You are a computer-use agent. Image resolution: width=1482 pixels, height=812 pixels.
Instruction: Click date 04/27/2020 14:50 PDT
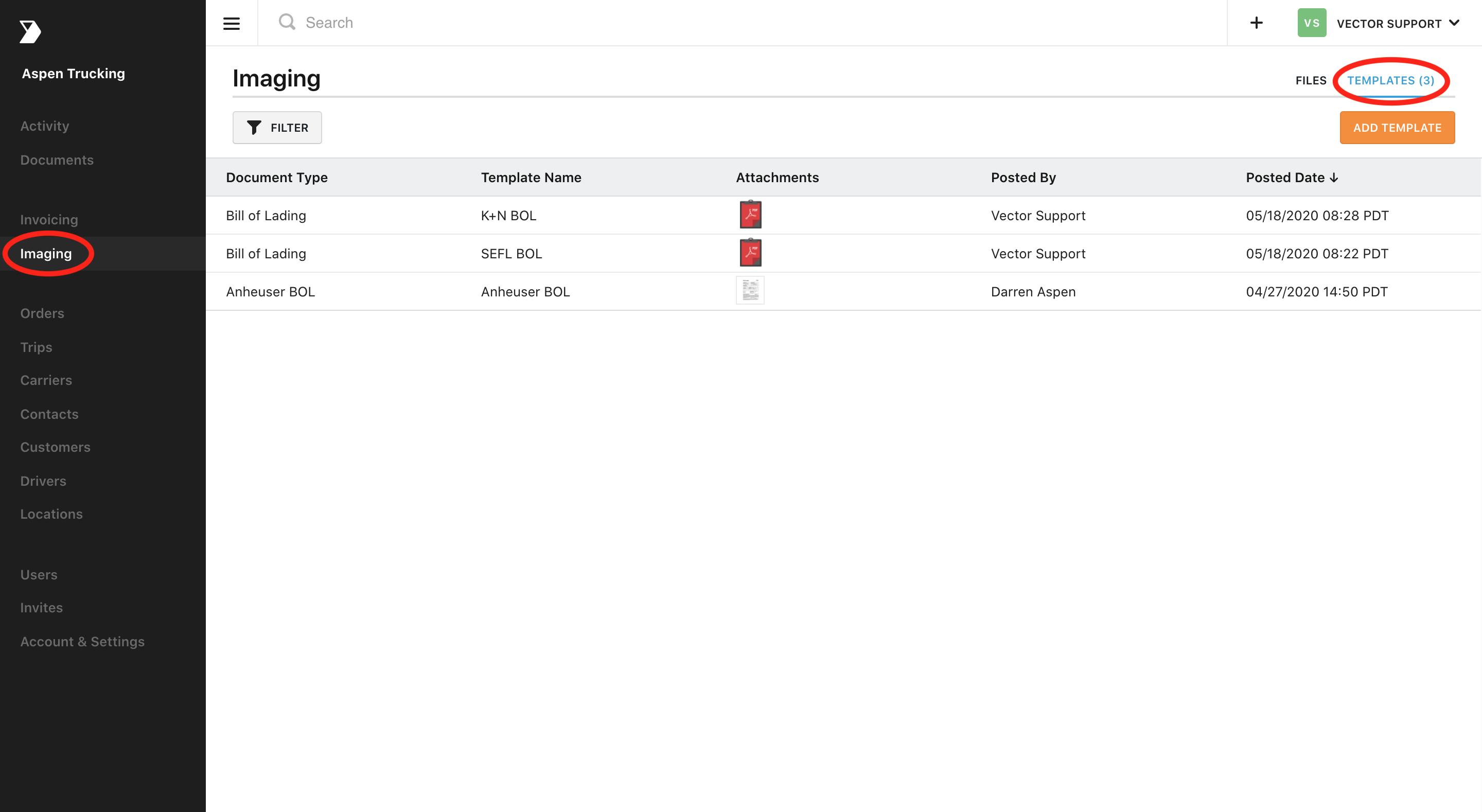click(1316, 291)
